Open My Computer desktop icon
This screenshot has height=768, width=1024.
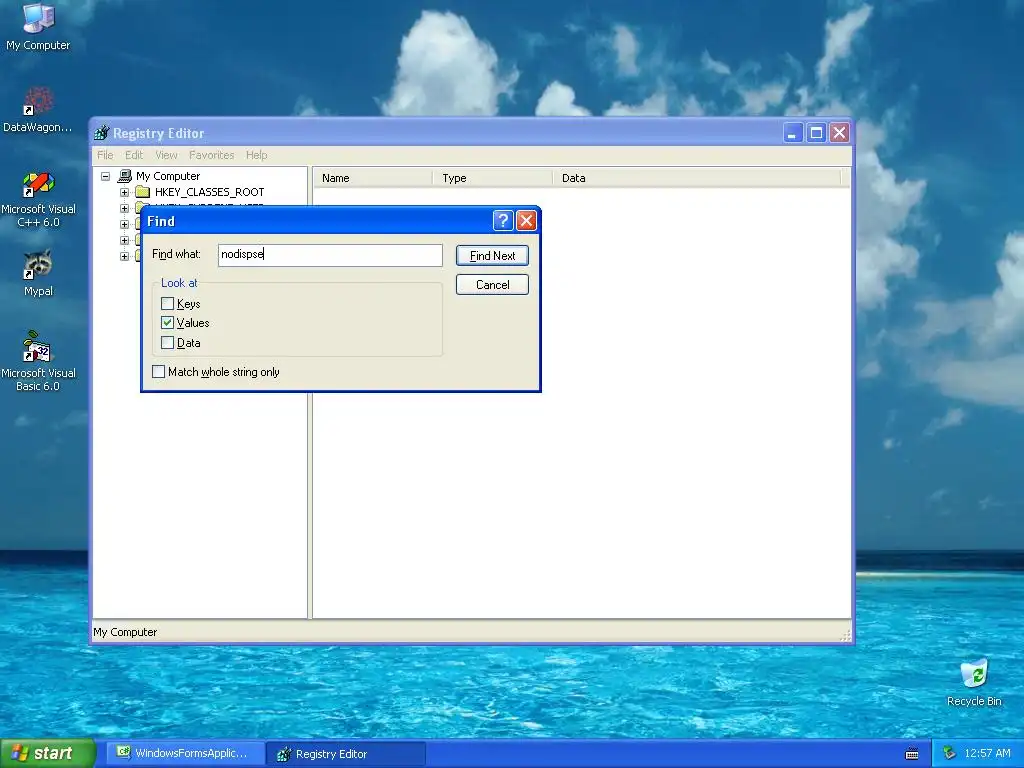click(x=38, y=26)
